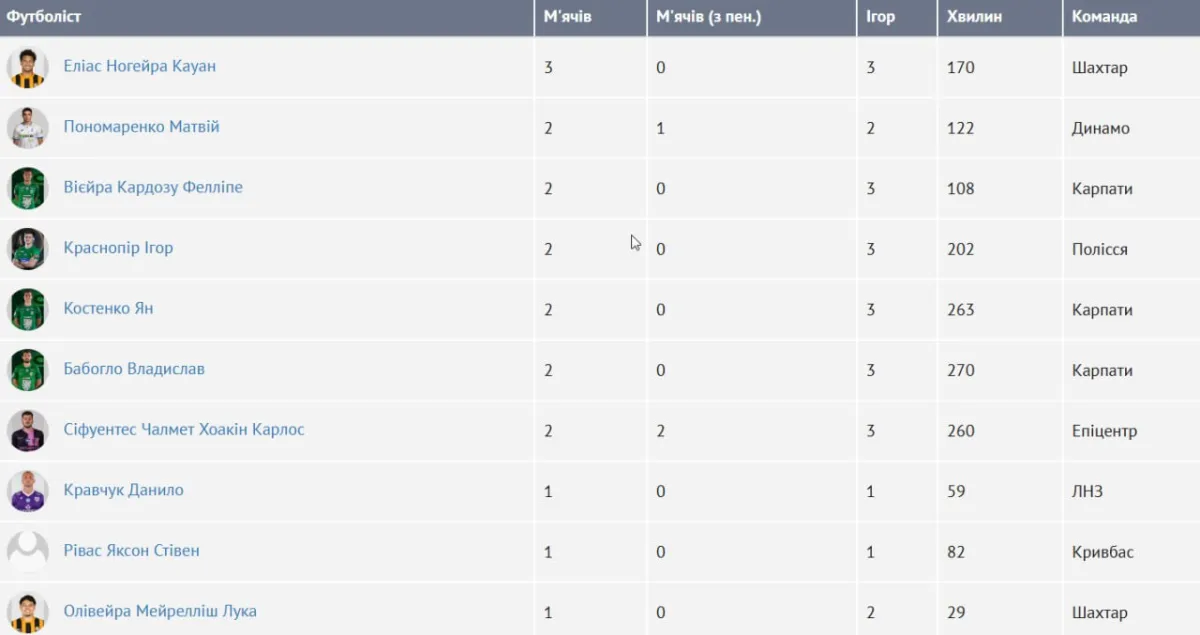Open player link Вієйра Кардозу Фелліпе
1200x635 pixels.
(x=153, y=187)
